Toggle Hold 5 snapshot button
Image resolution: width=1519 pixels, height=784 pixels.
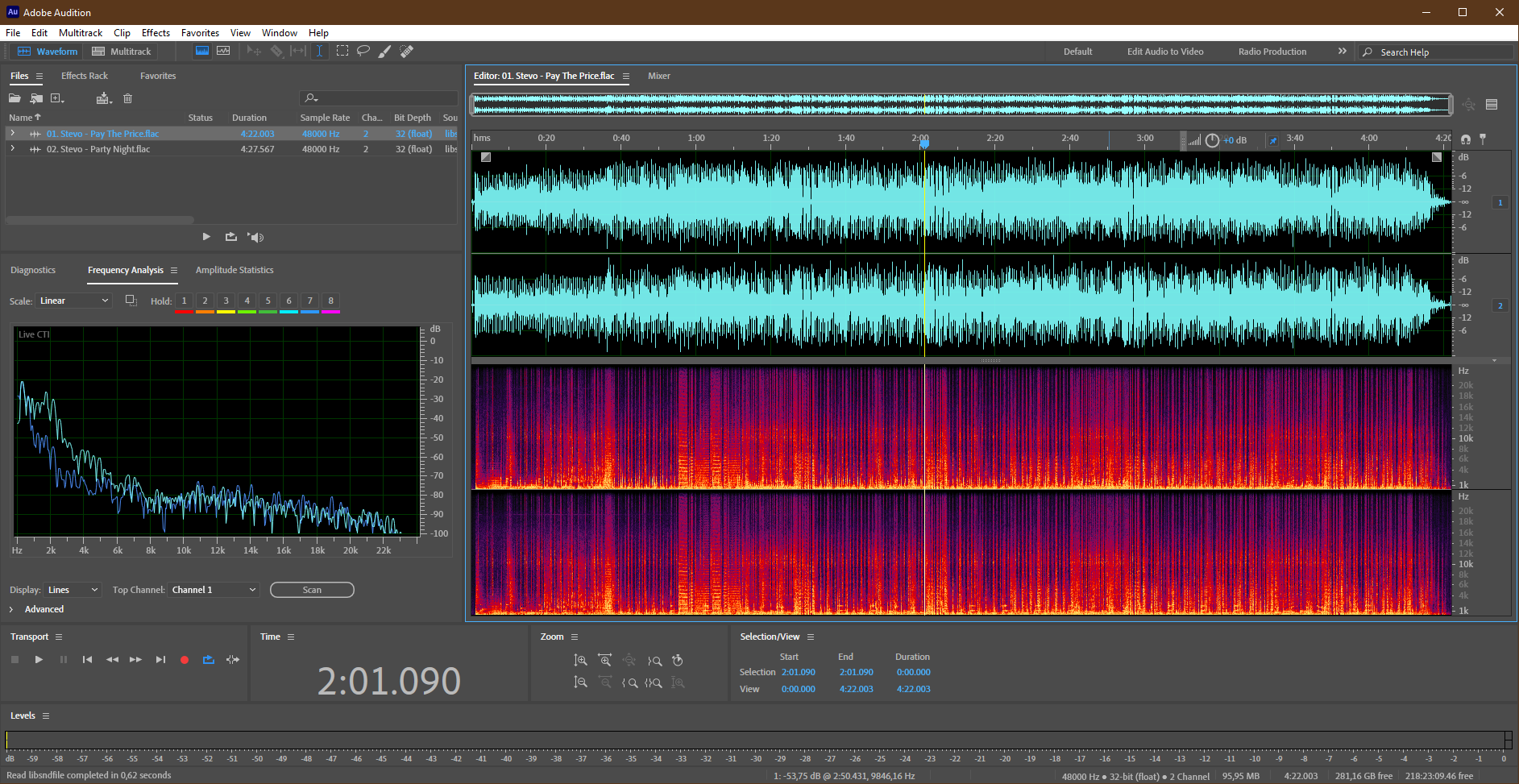(268, 301)
